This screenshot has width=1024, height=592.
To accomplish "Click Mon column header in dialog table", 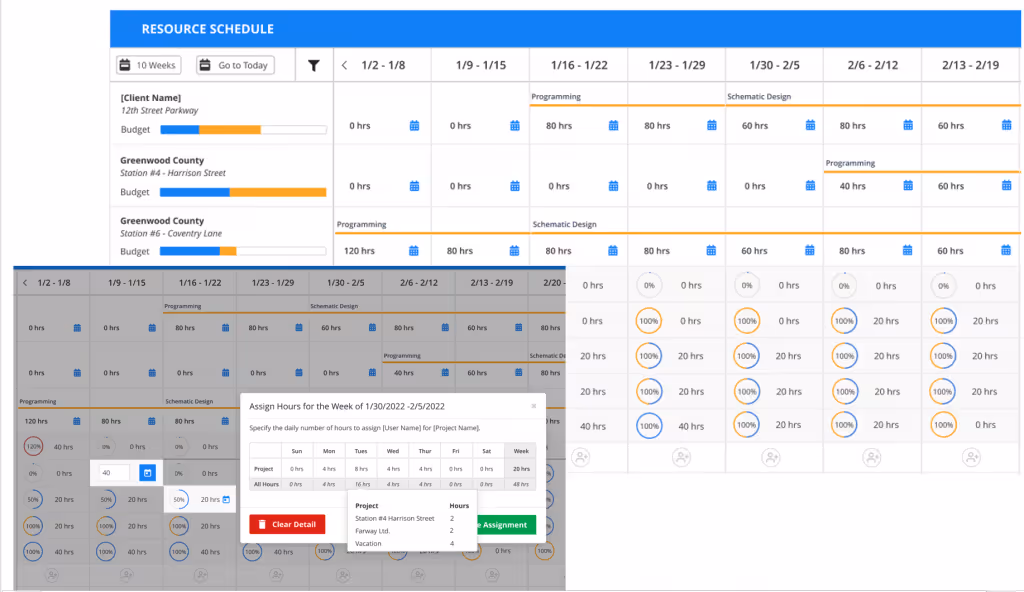I will tap(329, 451).
